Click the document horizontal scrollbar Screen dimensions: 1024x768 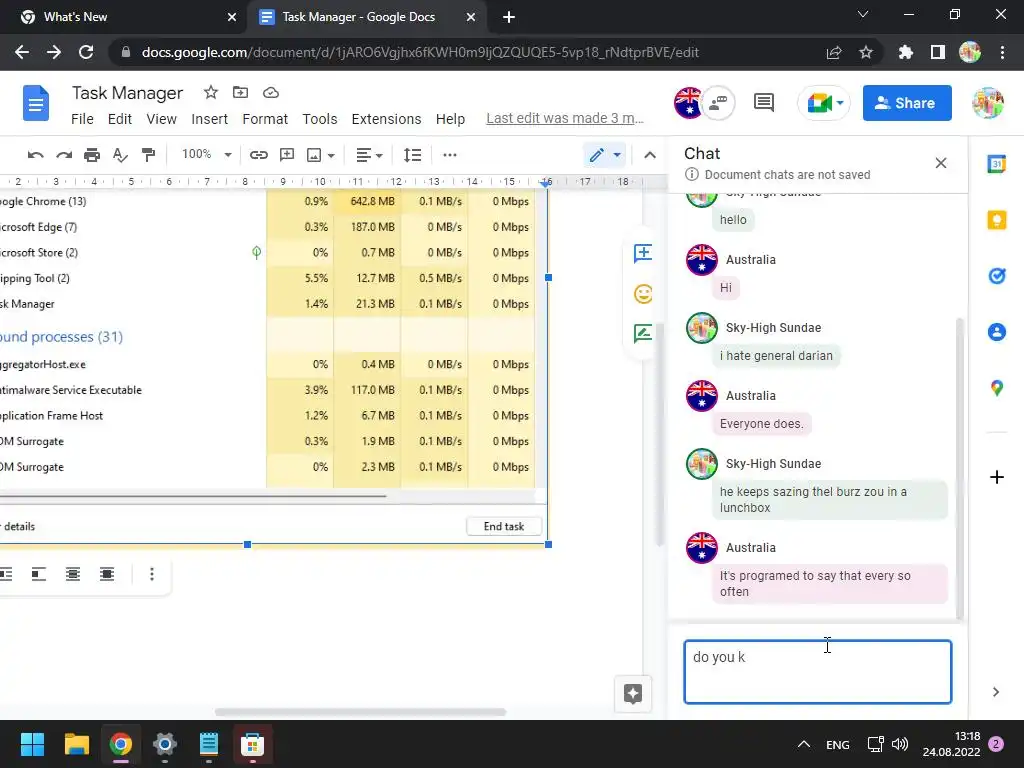tap(360, 712)
